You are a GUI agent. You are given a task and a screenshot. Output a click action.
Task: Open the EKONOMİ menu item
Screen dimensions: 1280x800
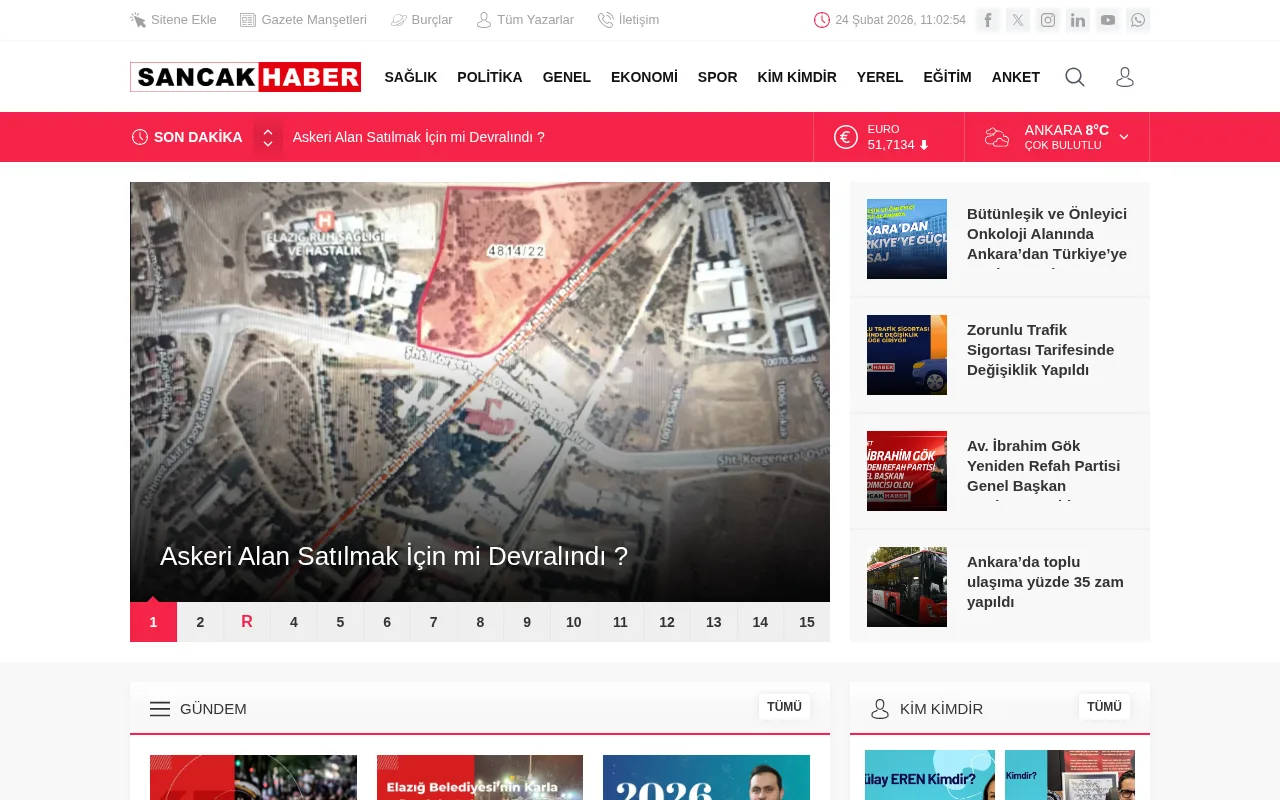[x=644, y=77]
